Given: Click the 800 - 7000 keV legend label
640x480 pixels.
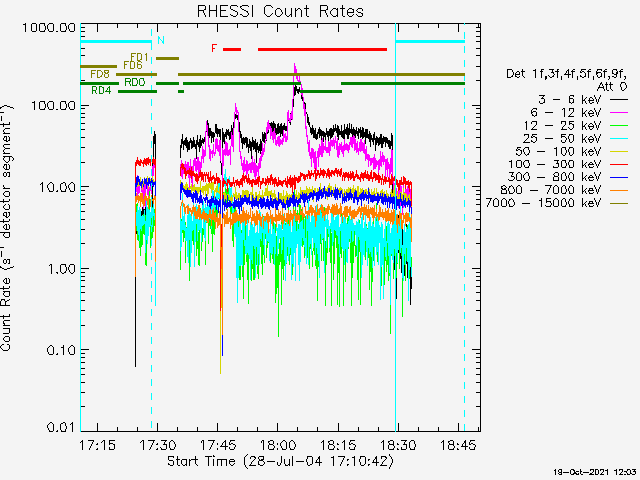Looking at the screenshot, I should pos(550,190).
